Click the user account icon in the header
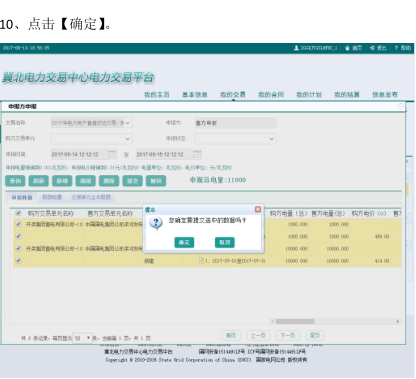416x379 pixels. (296, 48)
